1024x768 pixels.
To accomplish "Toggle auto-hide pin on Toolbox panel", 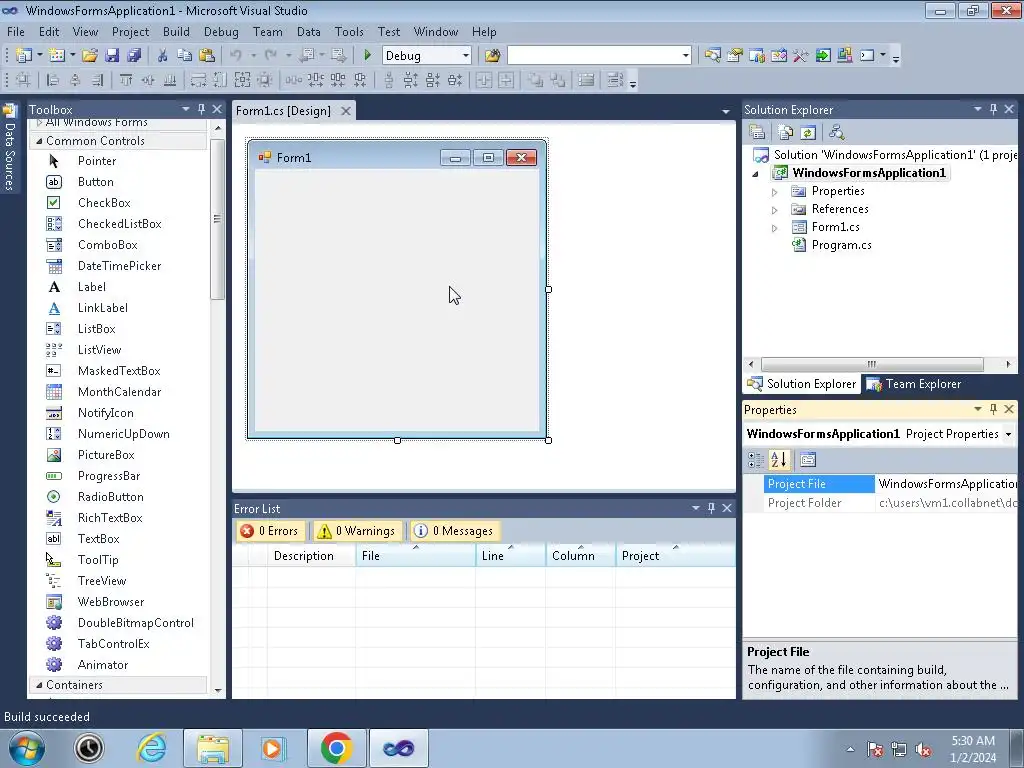I will [201, 109].
